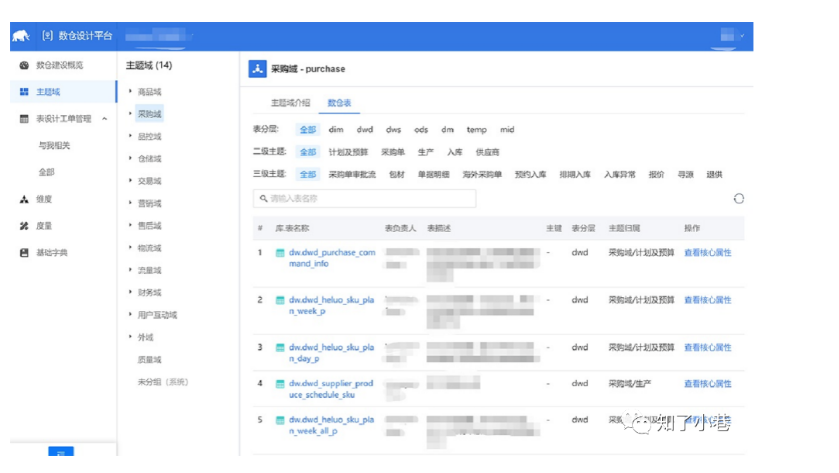Filter table layer by temp

click(x=476, y=129)
